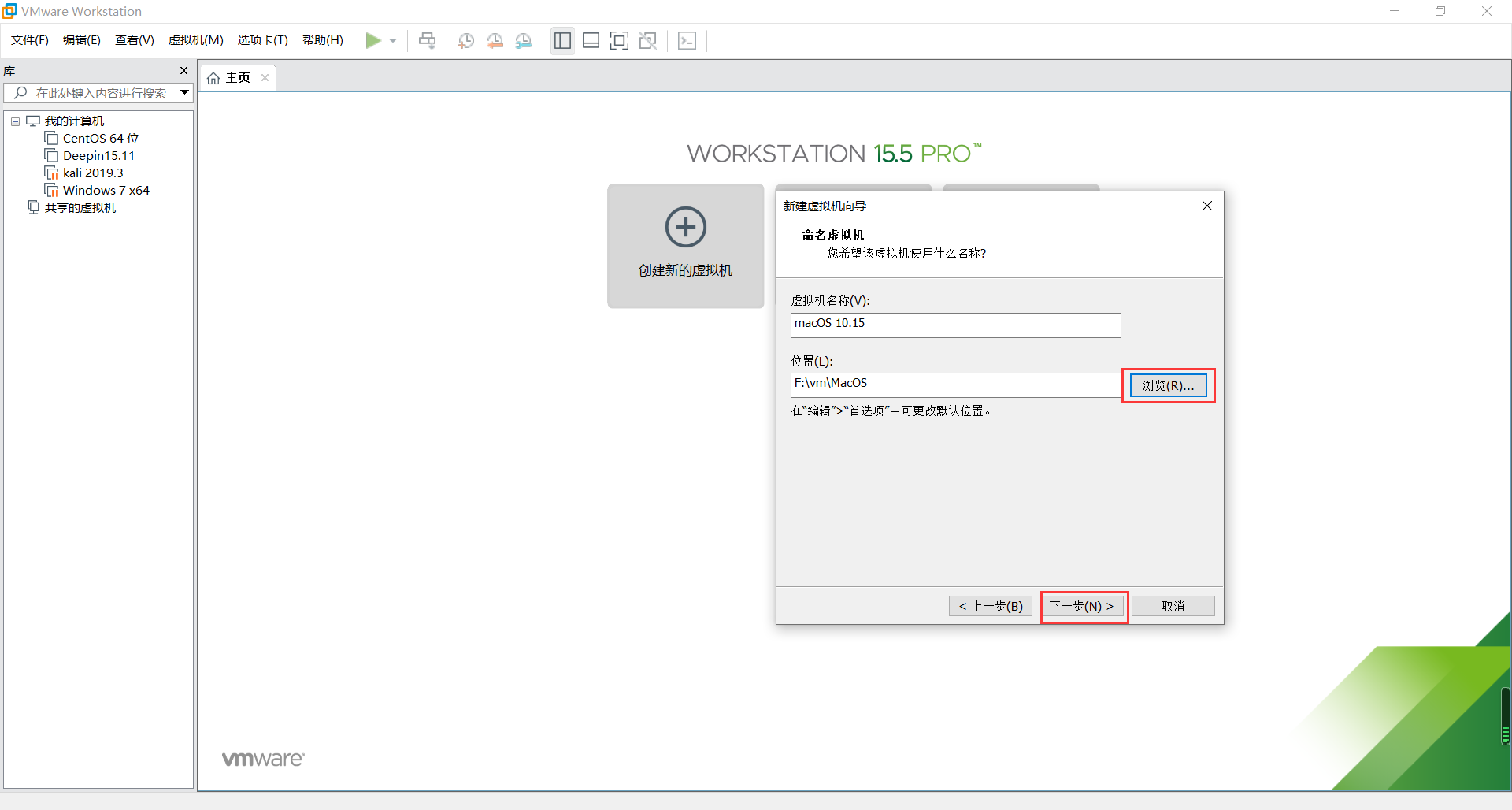Click the full screen mode icon
This screenshot has height=810, width=1512.
click(x=620, y=40)
